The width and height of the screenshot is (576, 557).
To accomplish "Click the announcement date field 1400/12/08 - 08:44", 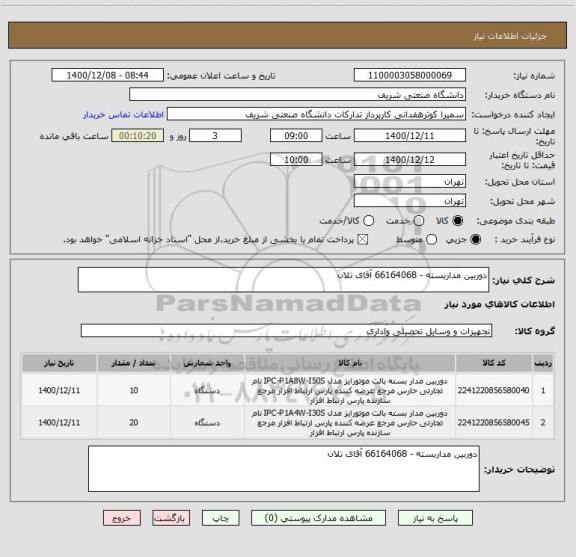I will coord(108,75).
